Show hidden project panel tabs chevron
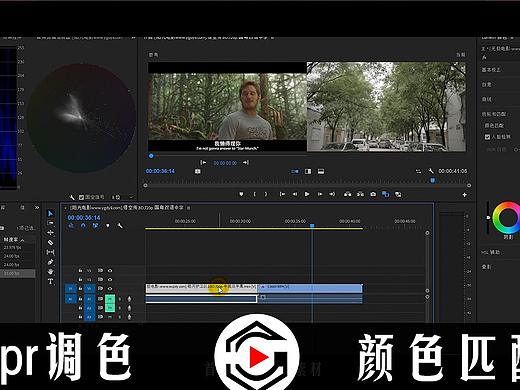 point(37,208)
